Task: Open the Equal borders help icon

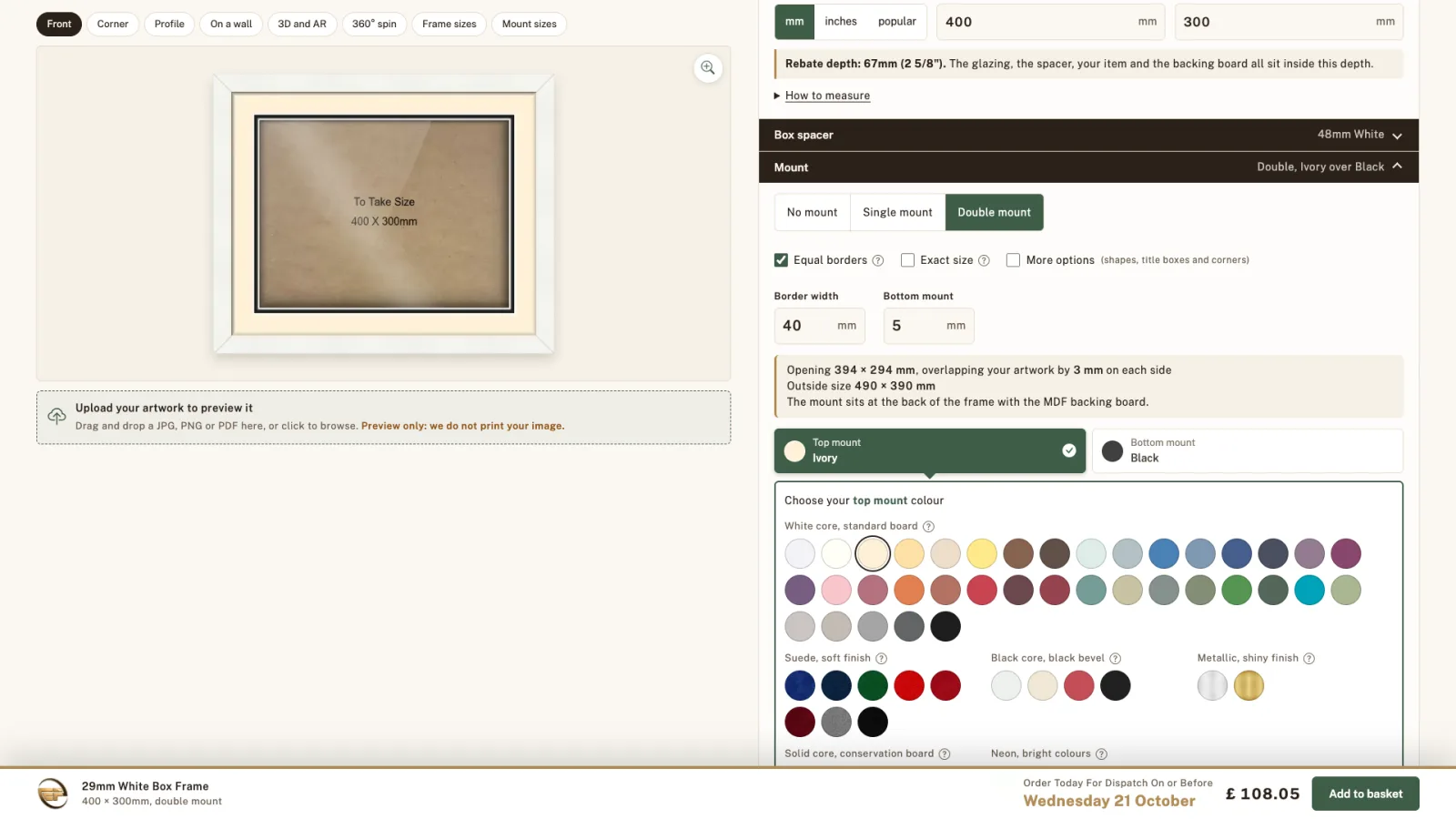Action: (878, 260)
